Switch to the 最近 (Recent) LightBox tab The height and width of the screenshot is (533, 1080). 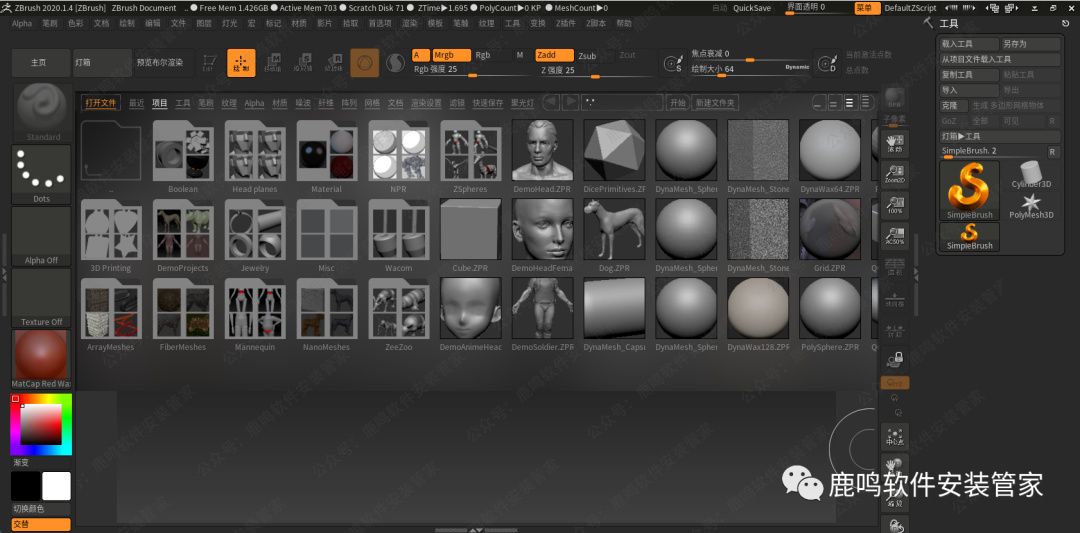(x=136, y=103)
